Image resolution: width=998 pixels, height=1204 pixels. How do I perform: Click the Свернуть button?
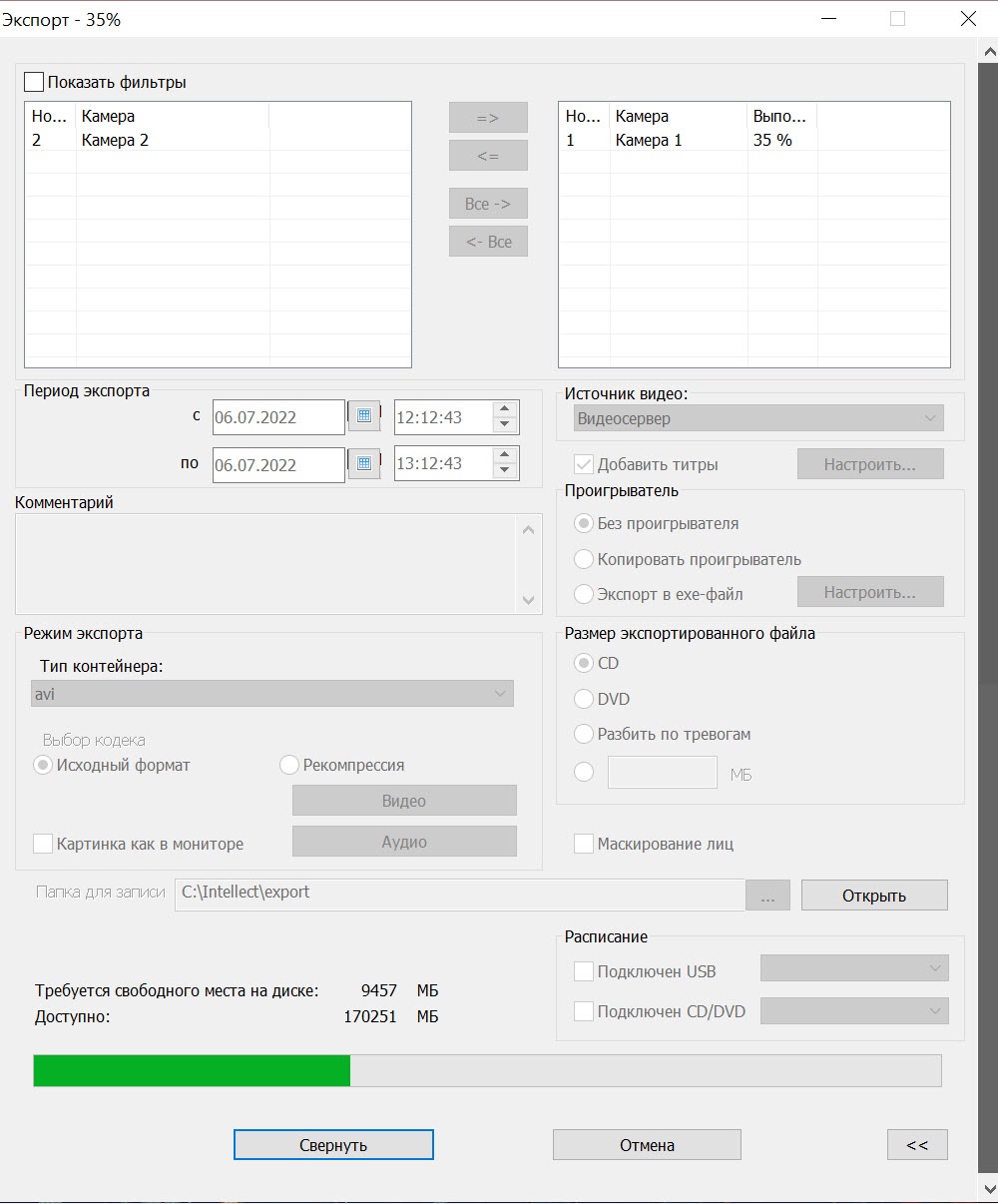[333, 1145]
